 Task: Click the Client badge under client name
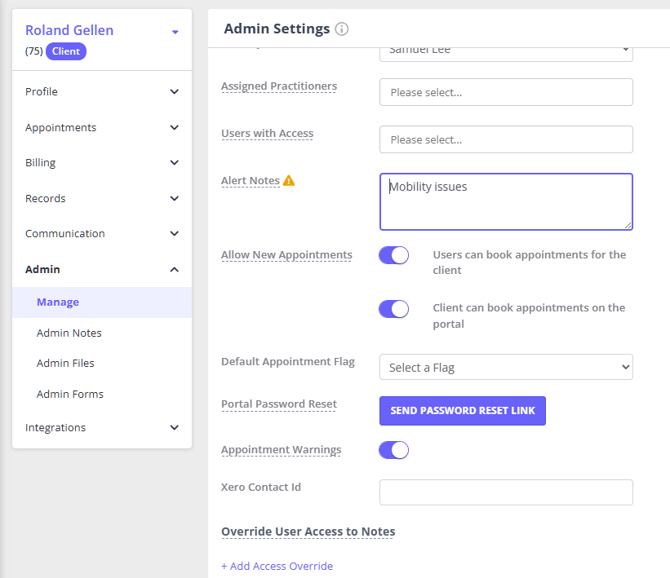66,51
